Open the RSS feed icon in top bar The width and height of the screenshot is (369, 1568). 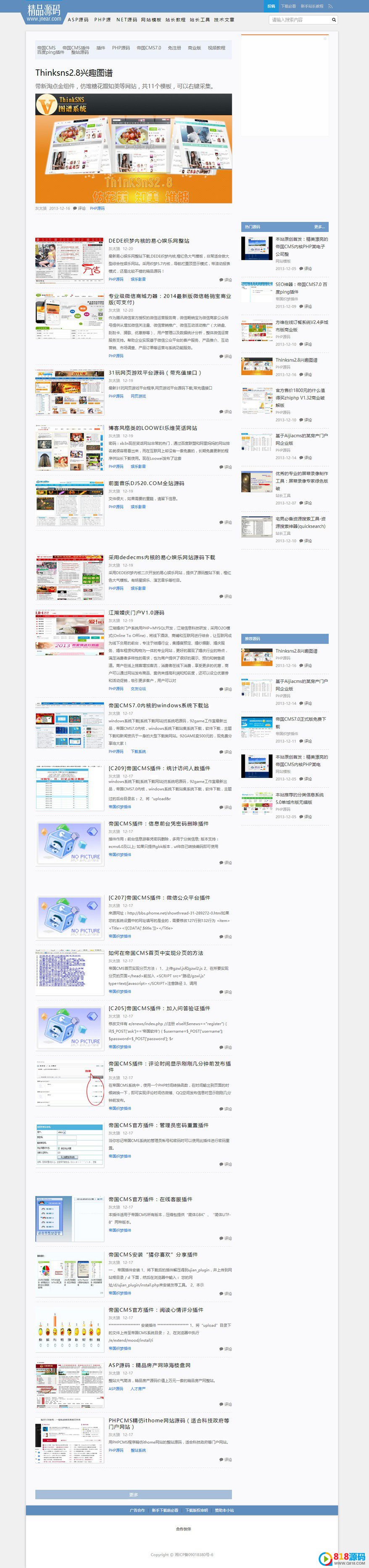point(331,6)
